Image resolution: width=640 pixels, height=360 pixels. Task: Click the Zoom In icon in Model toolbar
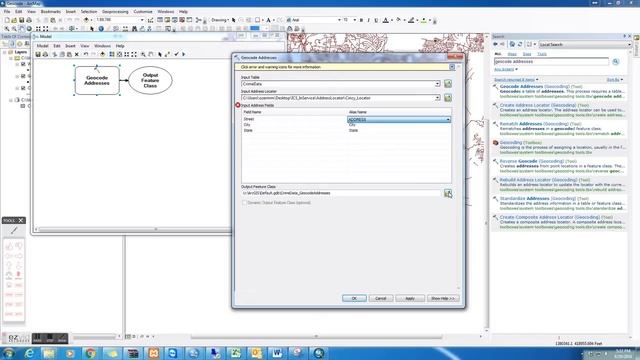pos(143,54)
